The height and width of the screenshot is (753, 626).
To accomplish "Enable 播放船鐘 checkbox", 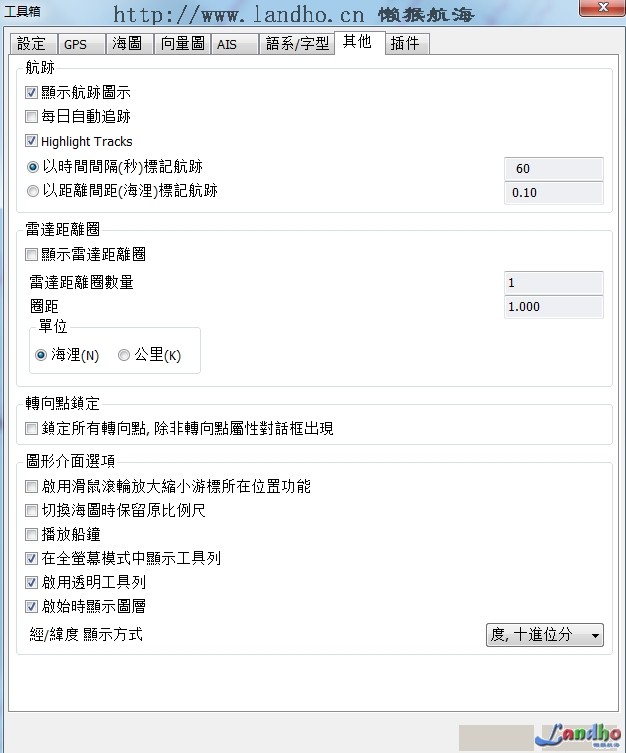I will pyautogui.click(x=32, y=534).
